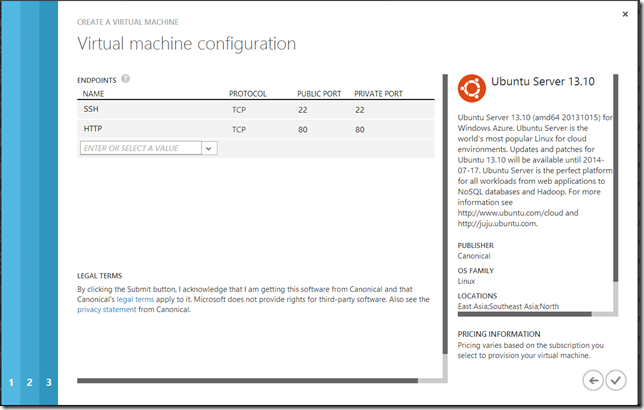Open the endpoint name dropdown arrow
Screen dimensions: 644x410
coord(209,148)
